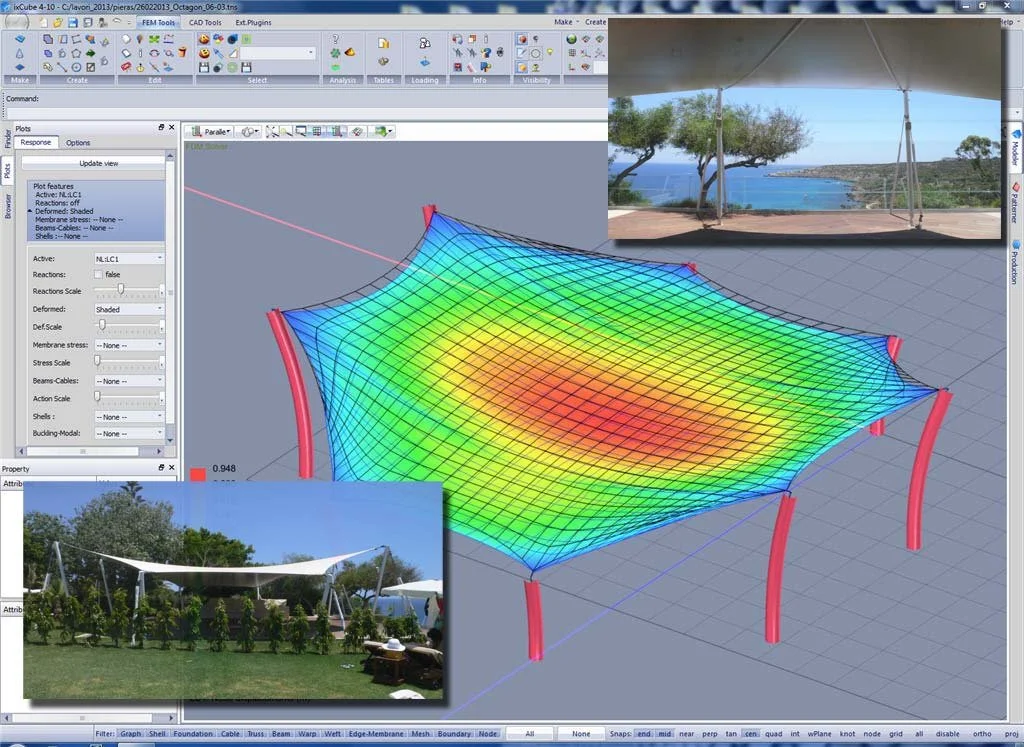This screenshot has height=747, width=1024.
Task: Toggle the Foundation filter
Action: (193, 734)
